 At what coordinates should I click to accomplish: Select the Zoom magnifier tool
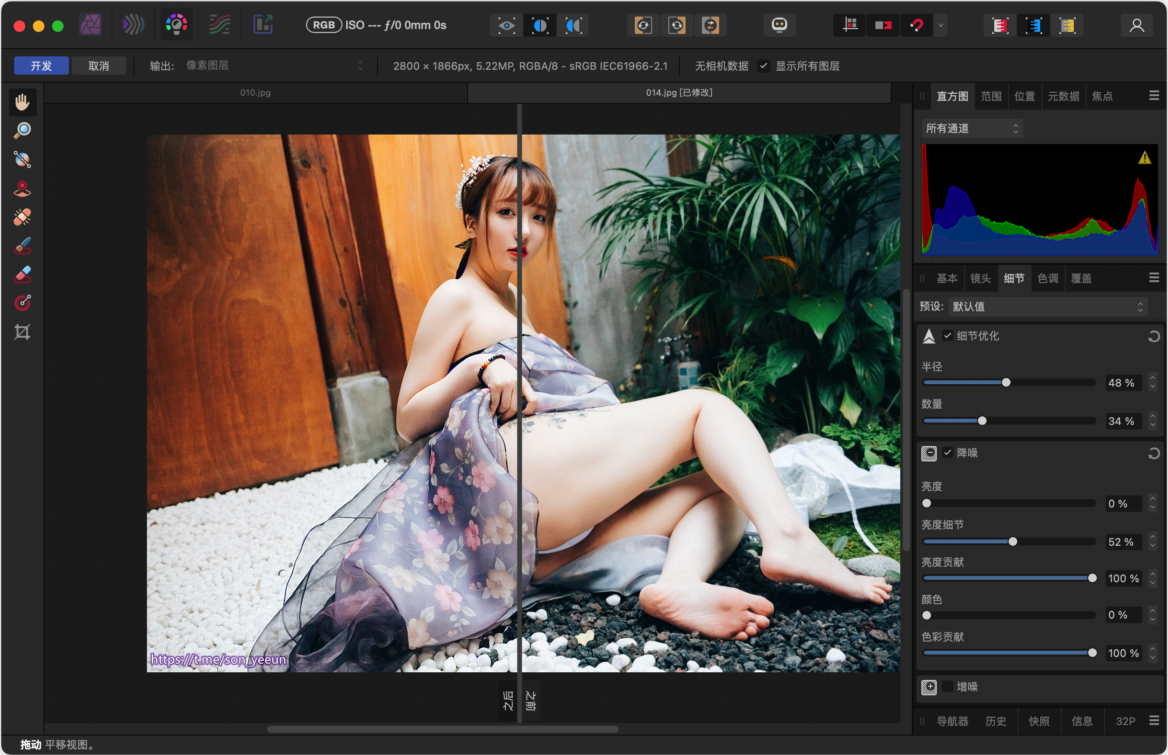click(22, 130)
